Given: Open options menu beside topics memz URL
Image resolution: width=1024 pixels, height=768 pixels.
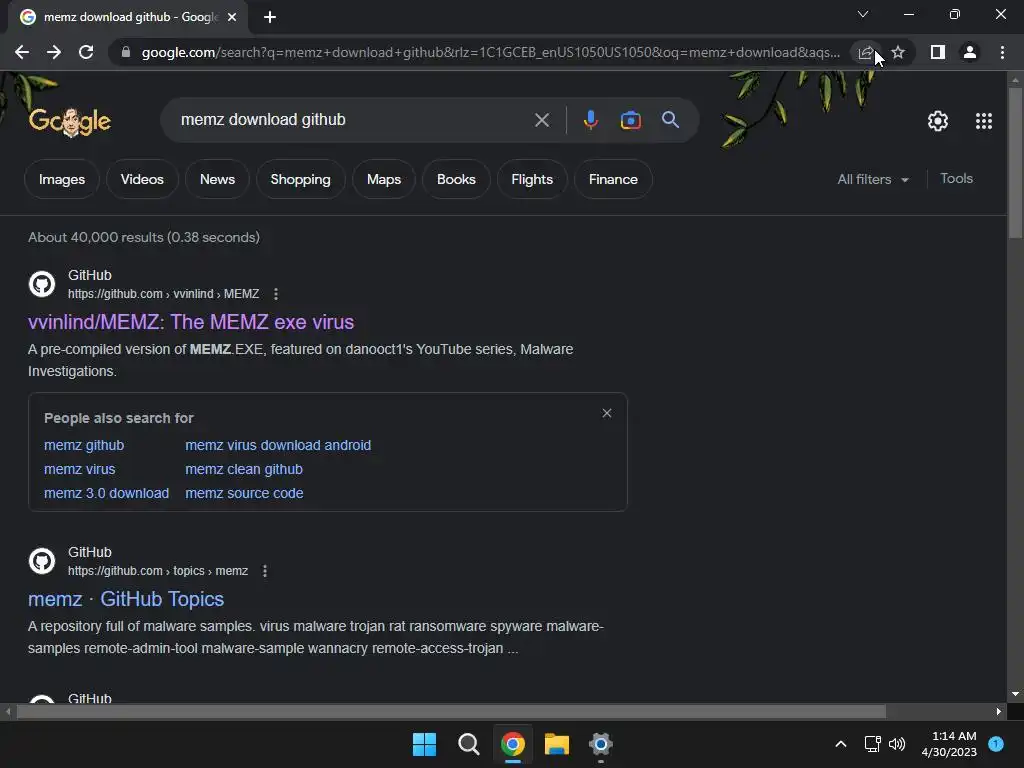Looking at the screenshot, I should (x=264, y=571).
